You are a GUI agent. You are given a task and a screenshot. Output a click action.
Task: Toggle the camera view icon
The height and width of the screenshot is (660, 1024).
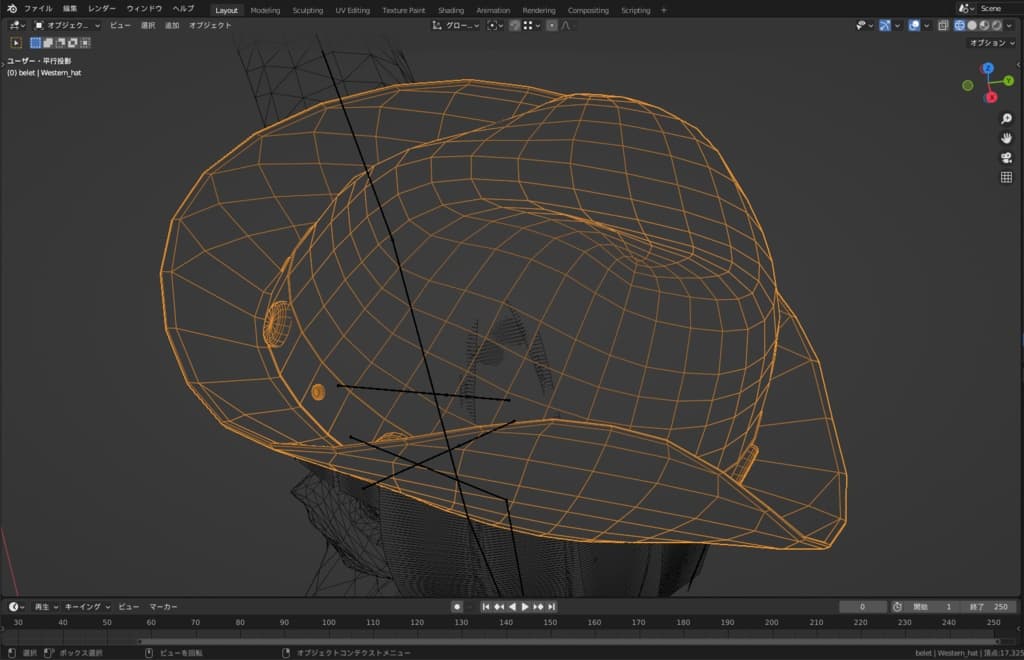pyautogui.click(x=1006, y=158)
